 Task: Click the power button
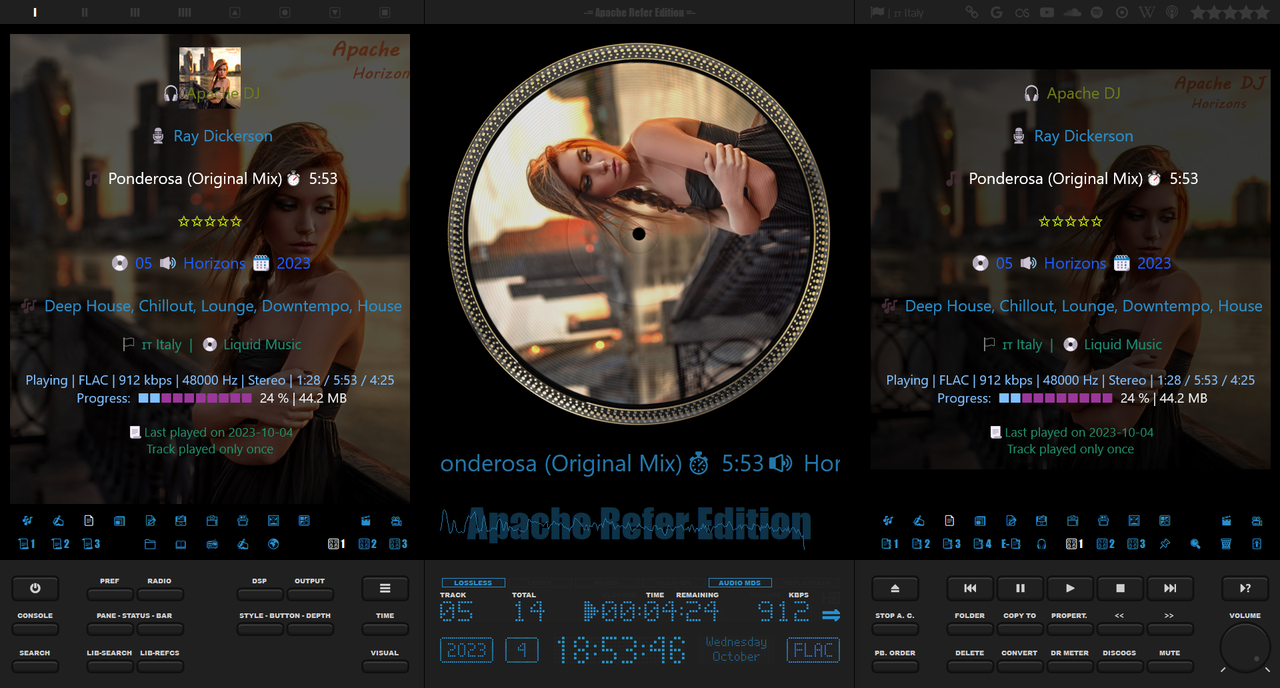(x=35, y=589)
